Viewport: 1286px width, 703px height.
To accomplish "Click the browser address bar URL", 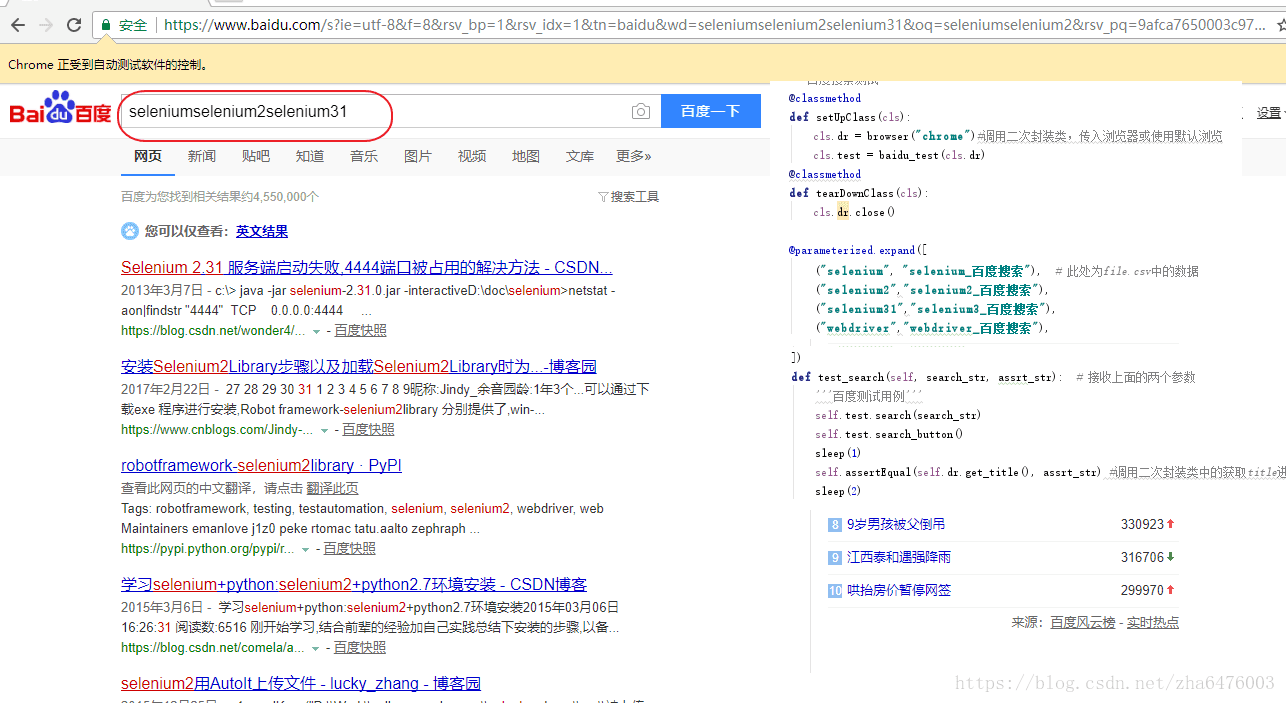I will click(x=715, y=25).
